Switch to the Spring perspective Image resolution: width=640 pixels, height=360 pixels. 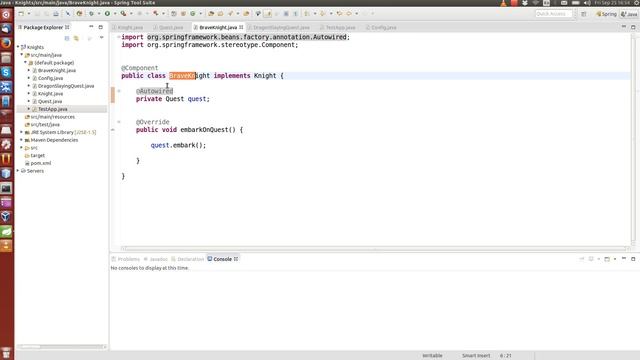point(606,14)
